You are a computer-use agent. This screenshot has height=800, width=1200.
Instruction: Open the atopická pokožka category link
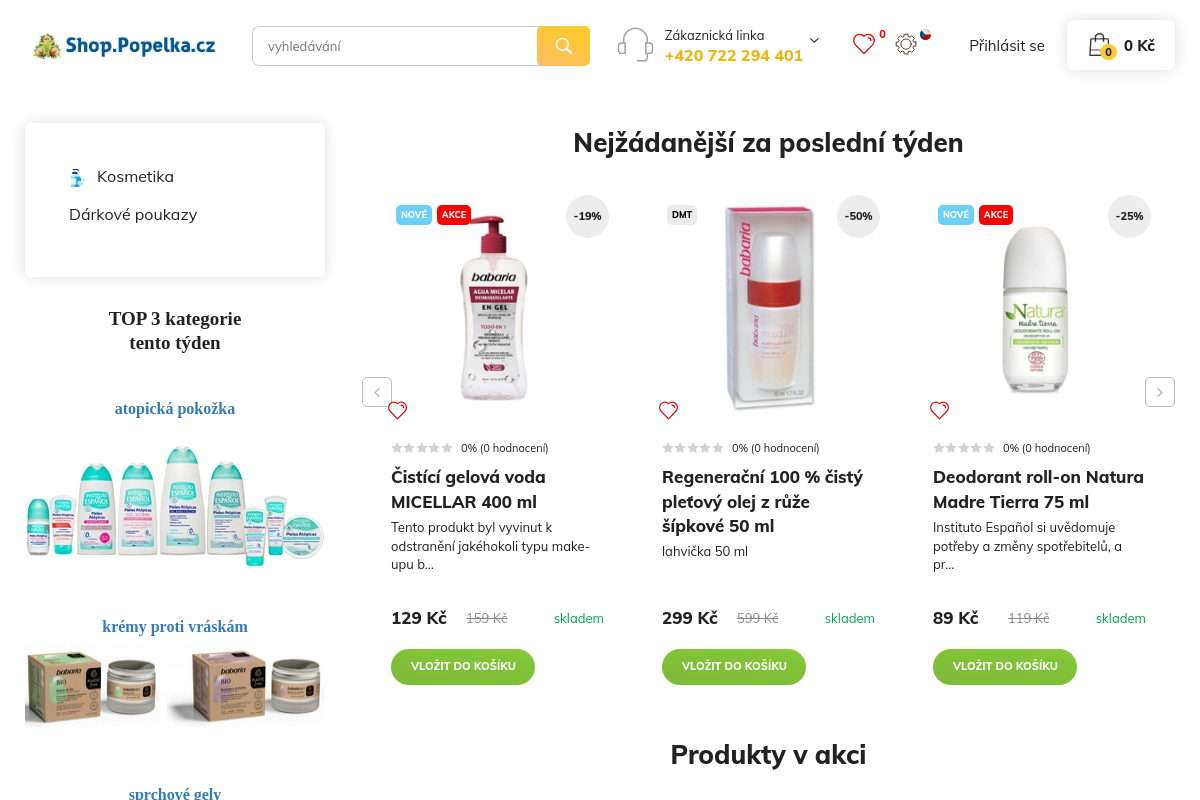(175, 408)
